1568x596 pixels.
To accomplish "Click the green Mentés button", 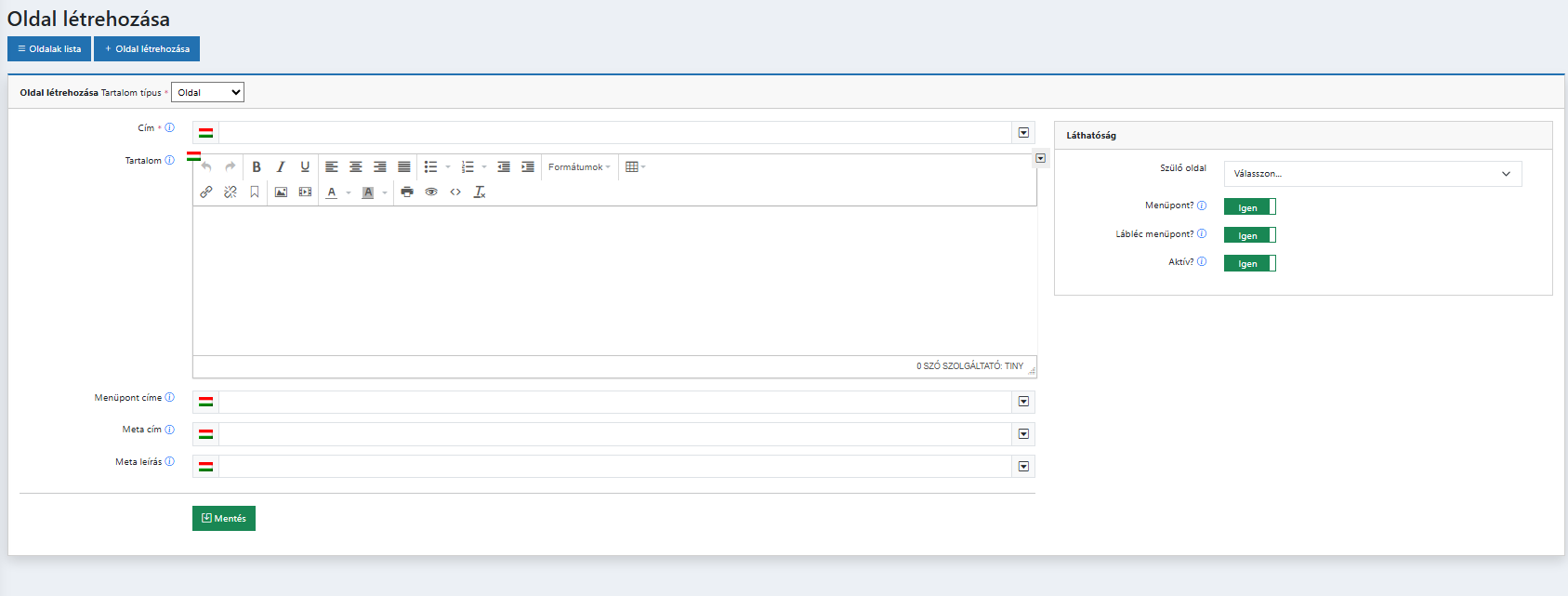I will click(224, 519).
